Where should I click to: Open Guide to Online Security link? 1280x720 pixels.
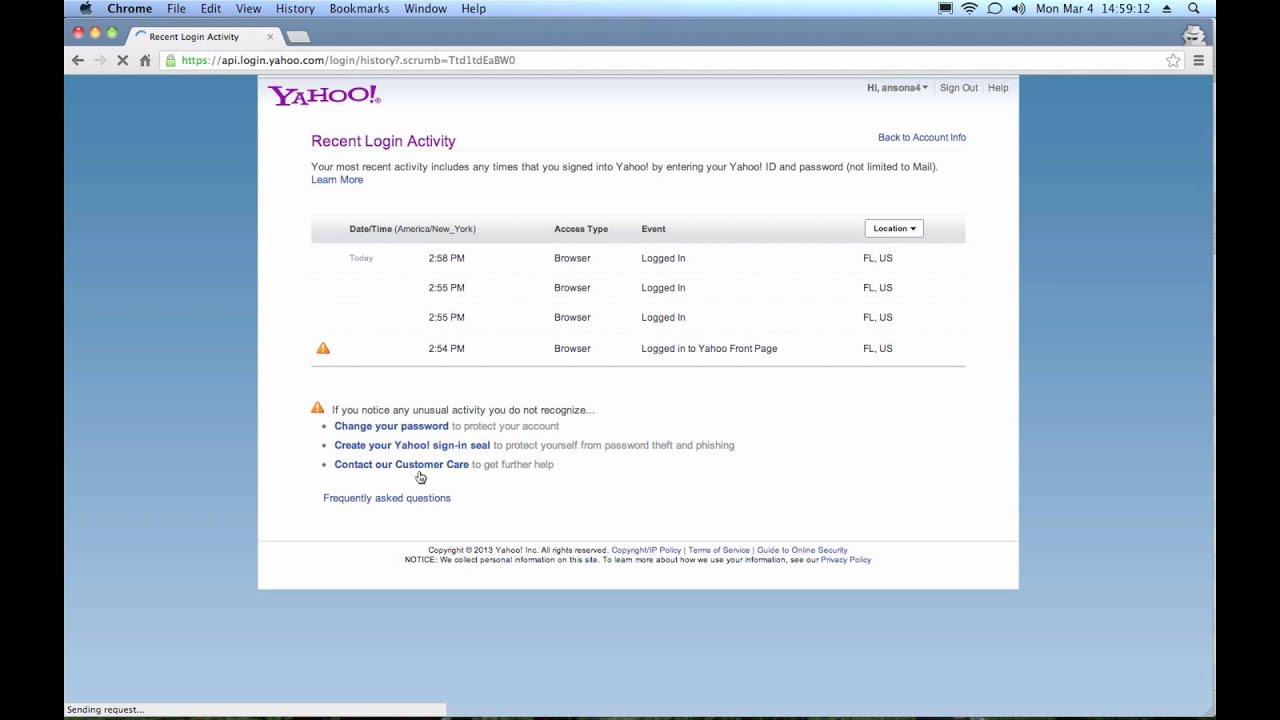(x=802, y=550)
